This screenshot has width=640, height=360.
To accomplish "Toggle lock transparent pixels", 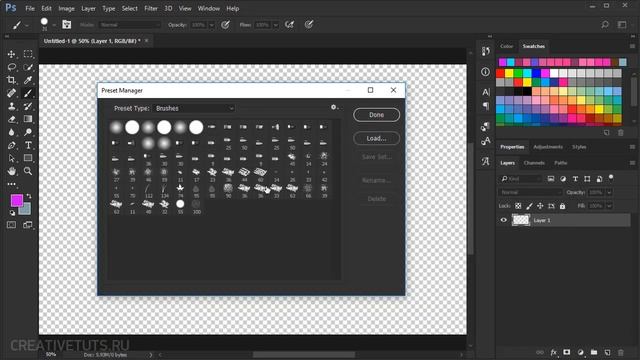I will coord(518,206).
